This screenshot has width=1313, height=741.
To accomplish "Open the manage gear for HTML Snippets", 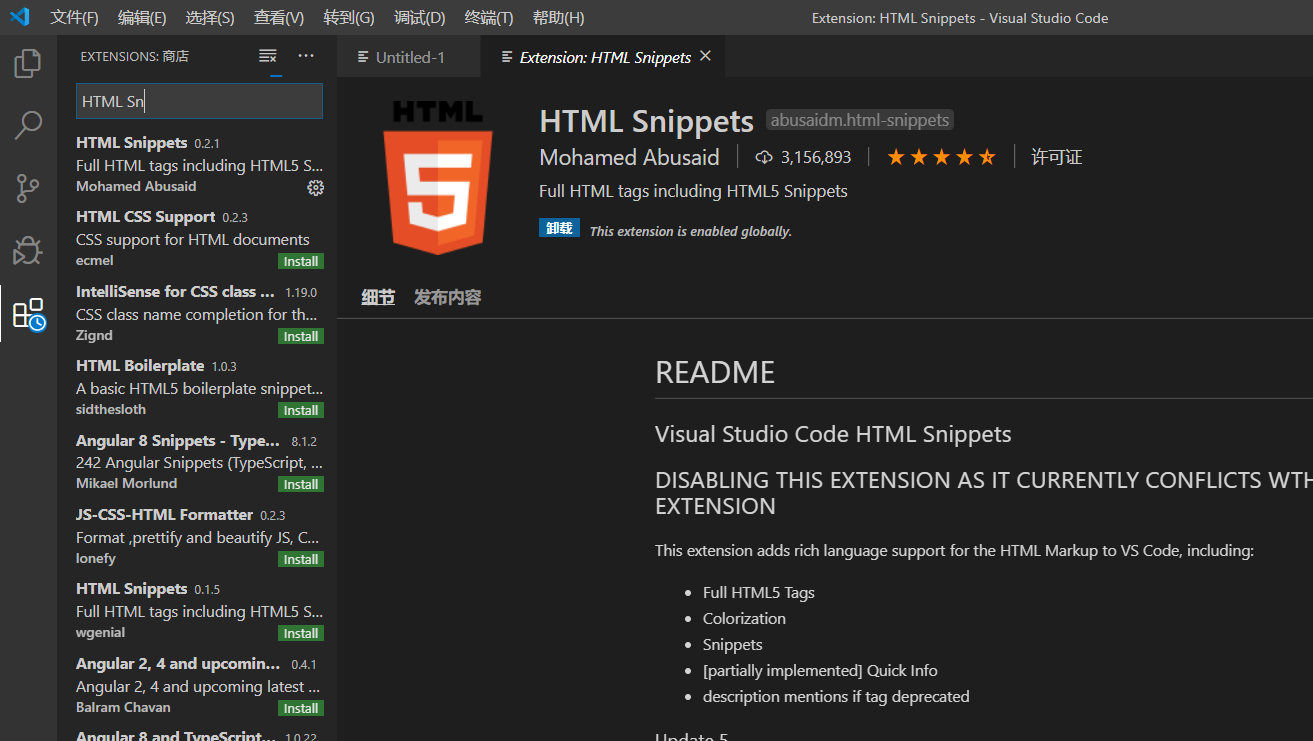I will [315, 187].
